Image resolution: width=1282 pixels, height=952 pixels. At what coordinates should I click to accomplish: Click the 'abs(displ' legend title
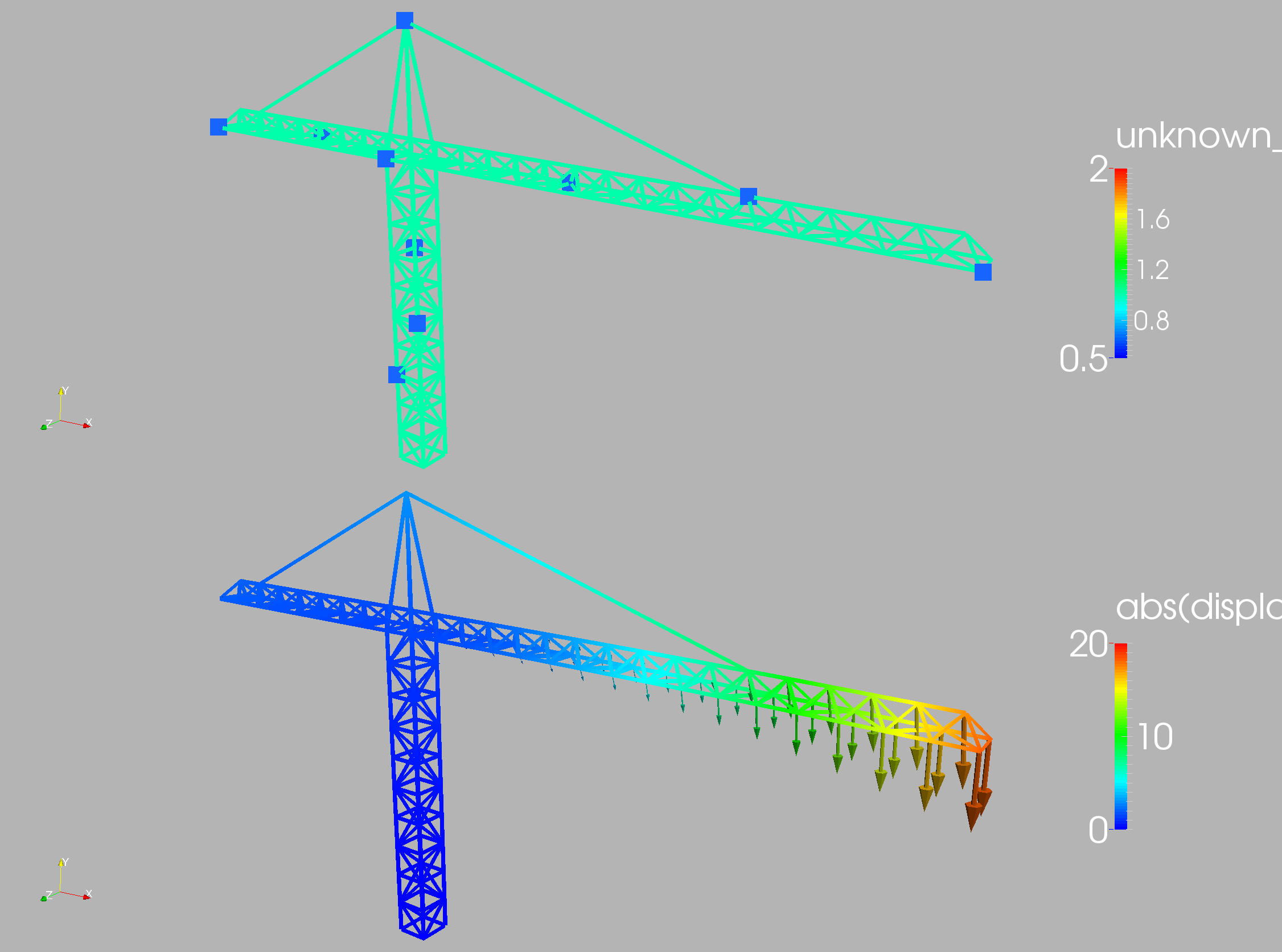[x=1197, y=608]
